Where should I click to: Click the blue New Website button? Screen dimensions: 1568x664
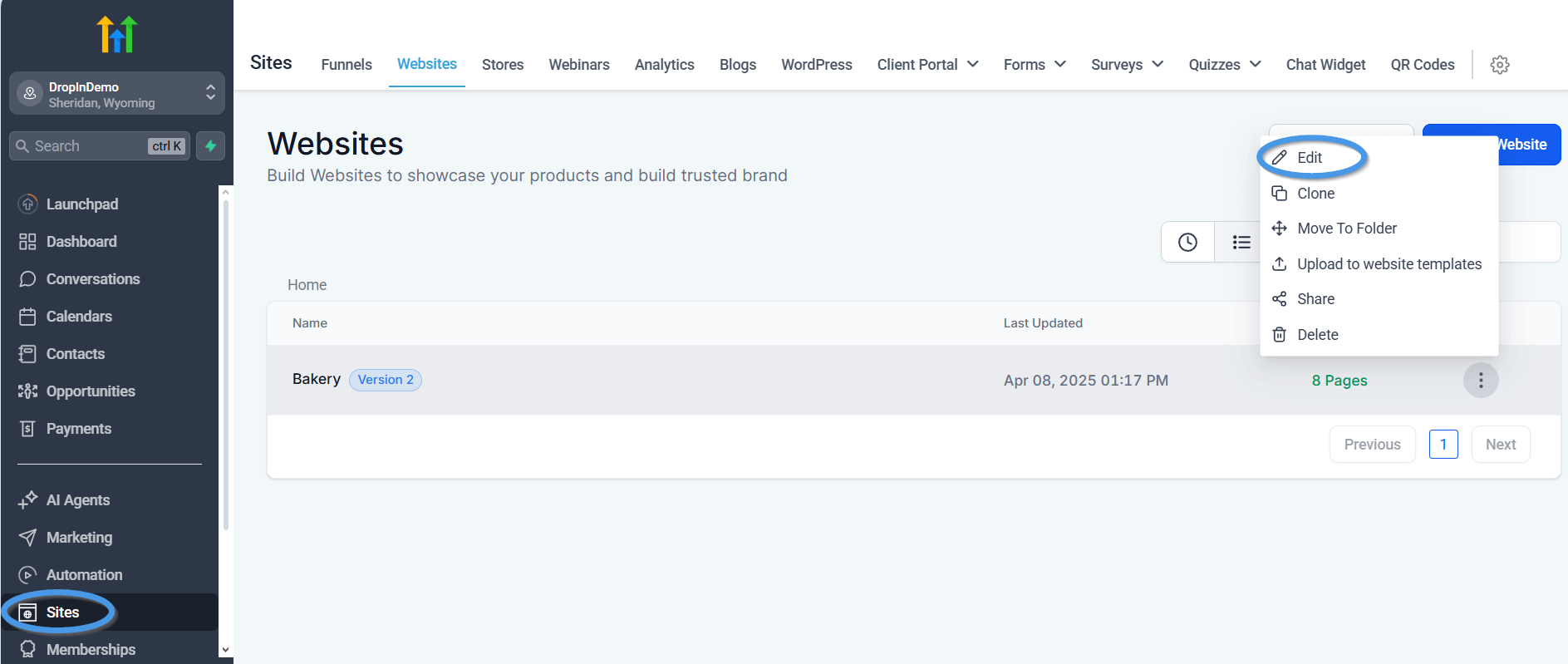pyautogui.click(x=1492, y=145)
